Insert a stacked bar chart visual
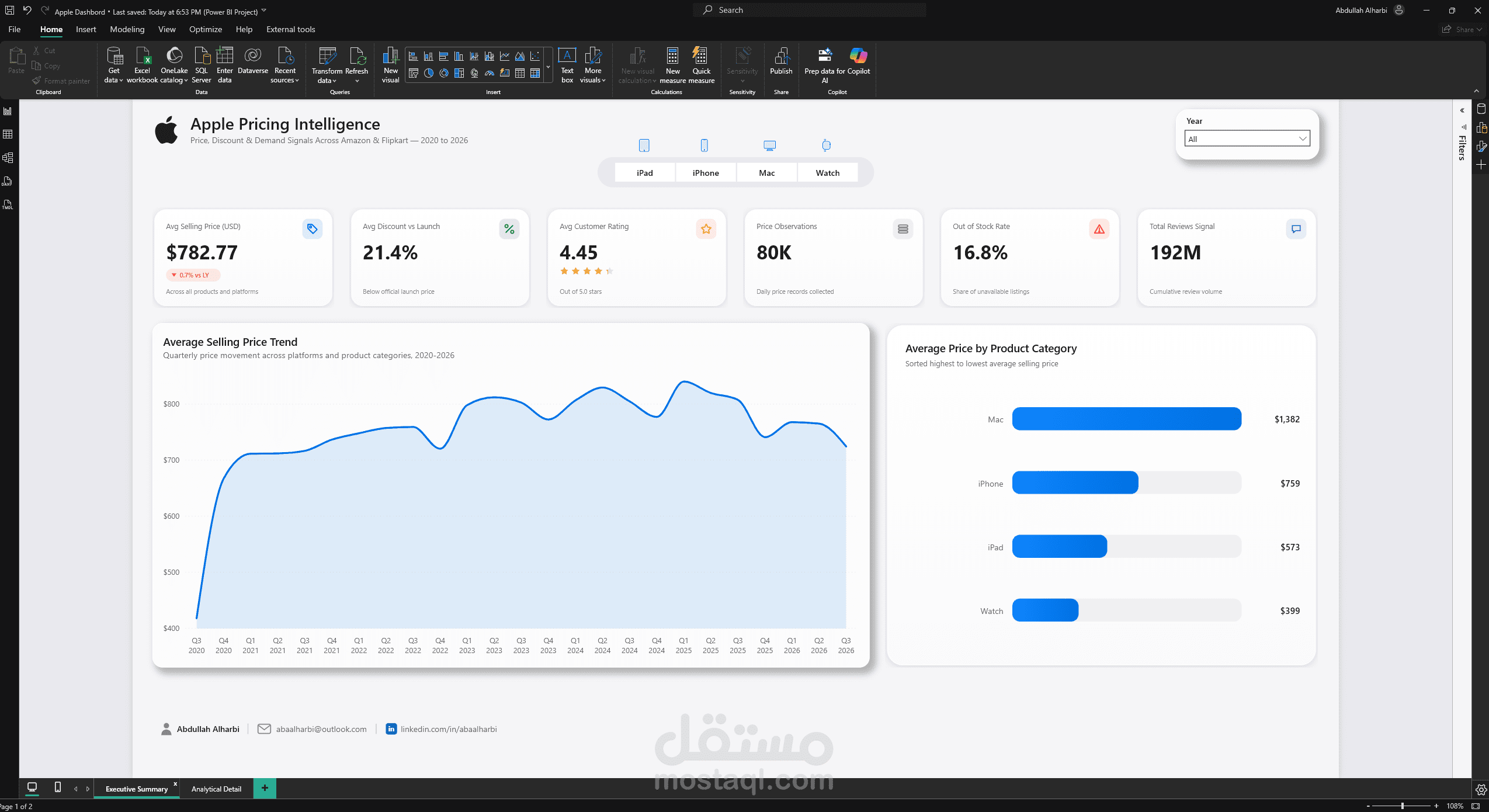The height and width of the screenshot is (812, 1489). 413,57
